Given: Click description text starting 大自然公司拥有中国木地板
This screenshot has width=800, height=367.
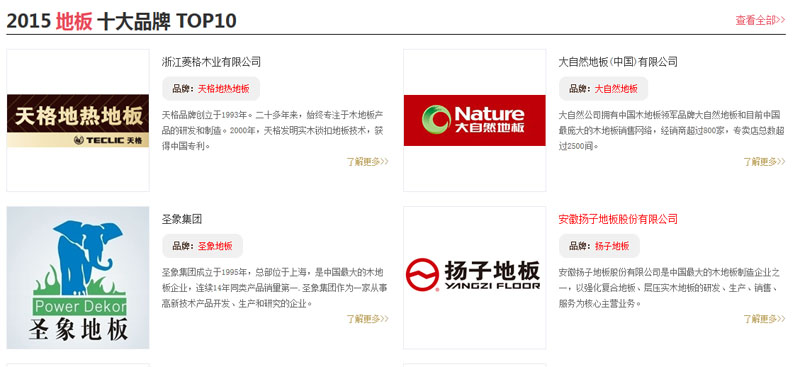Looking at the screenshot, I should coord(671,130).
